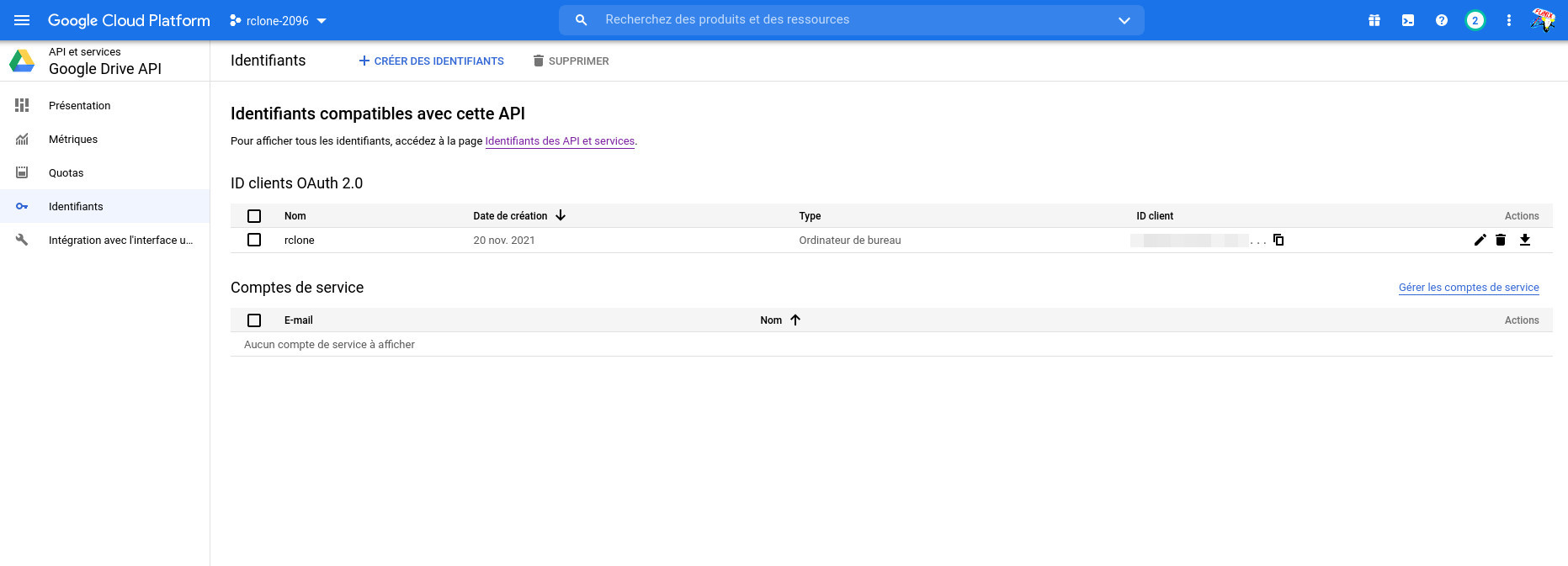The width and height of the screenshot is (1568, 566).
Task: Open the Quotas sidebar item
Action: point(105,172)
